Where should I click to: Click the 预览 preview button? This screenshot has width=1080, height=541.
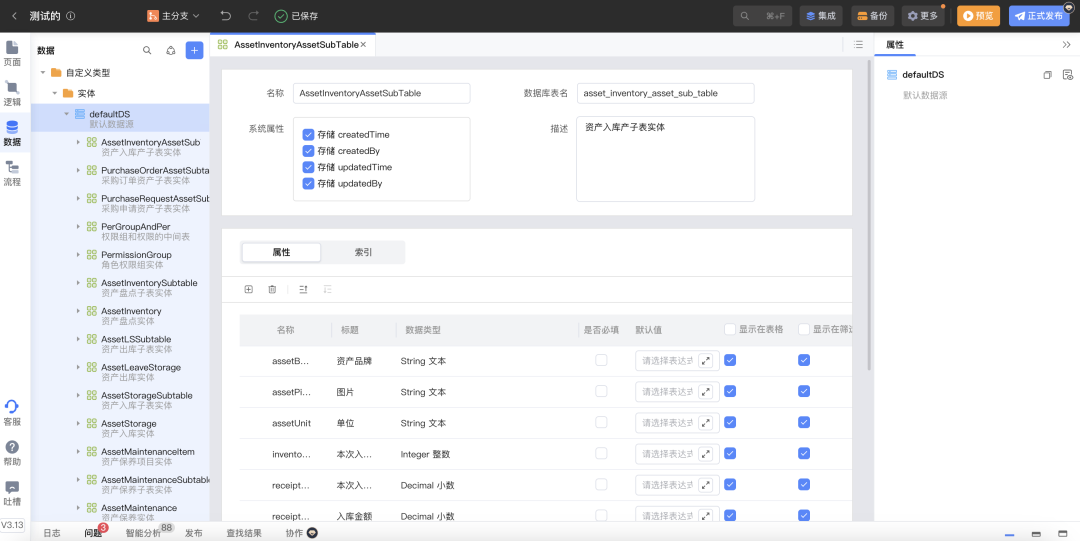(978, 16)
